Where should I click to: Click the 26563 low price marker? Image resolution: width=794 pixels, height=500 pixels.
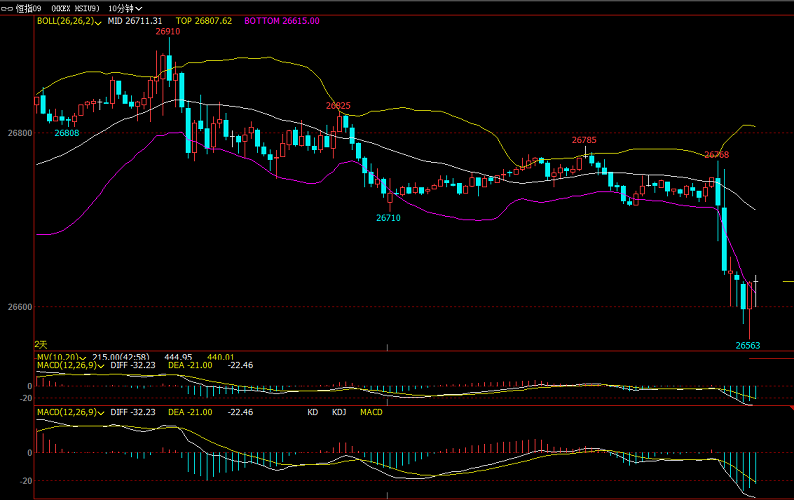click(747, 345)
